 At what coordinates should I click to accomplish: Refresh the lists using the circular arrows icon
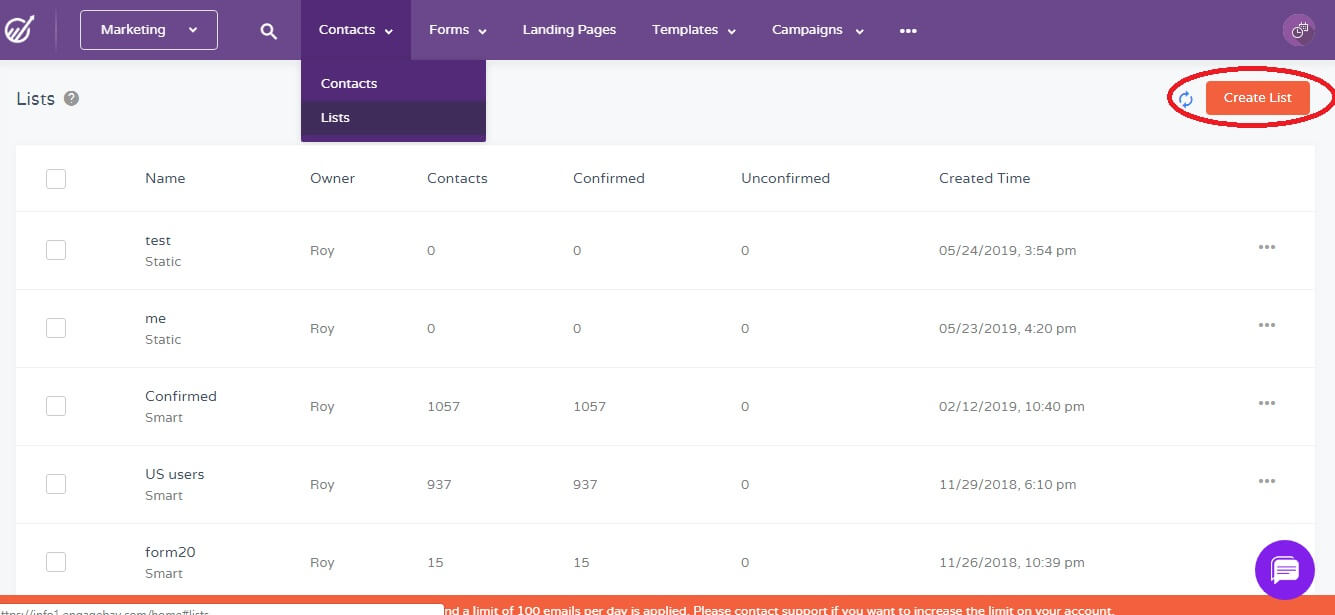point(1186,100)
